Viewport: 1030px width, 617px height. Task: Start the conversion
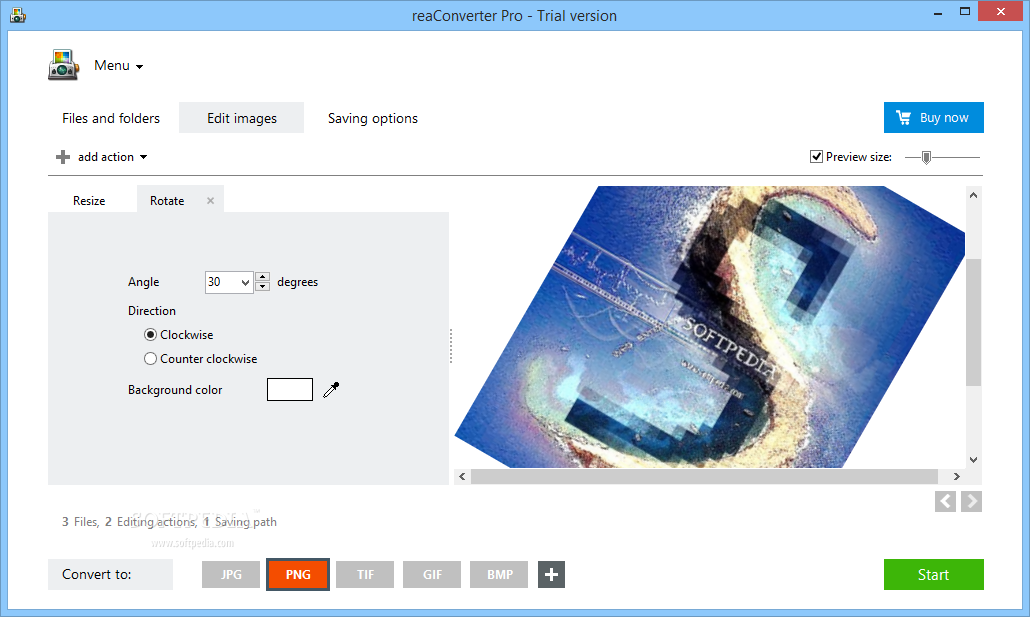933,574
